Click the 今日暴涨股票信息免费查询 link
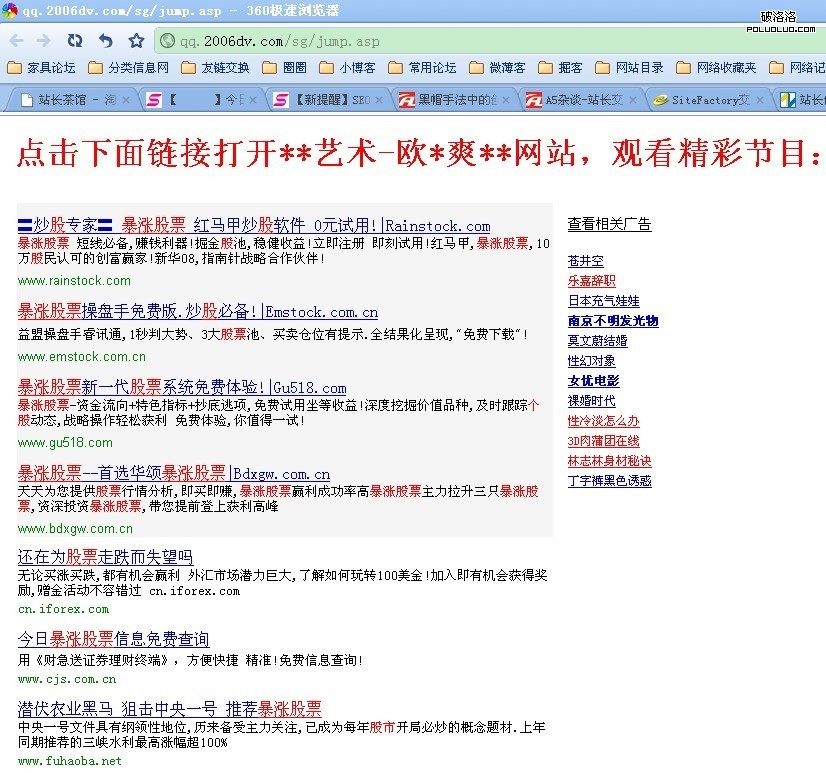 coord(113,639)
